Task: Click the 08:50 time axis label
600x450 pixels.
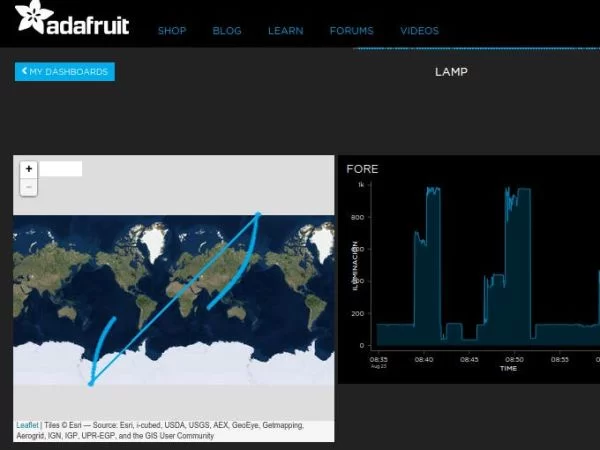Action: [513, 359]
